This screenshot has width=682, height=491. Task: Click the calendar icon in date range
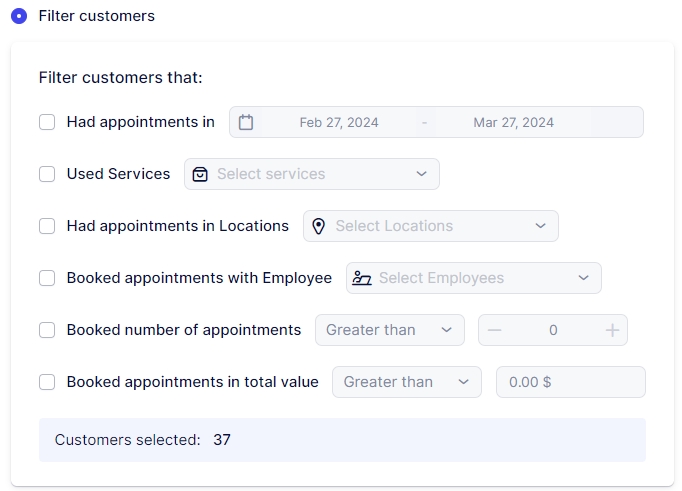coord(246,122)
